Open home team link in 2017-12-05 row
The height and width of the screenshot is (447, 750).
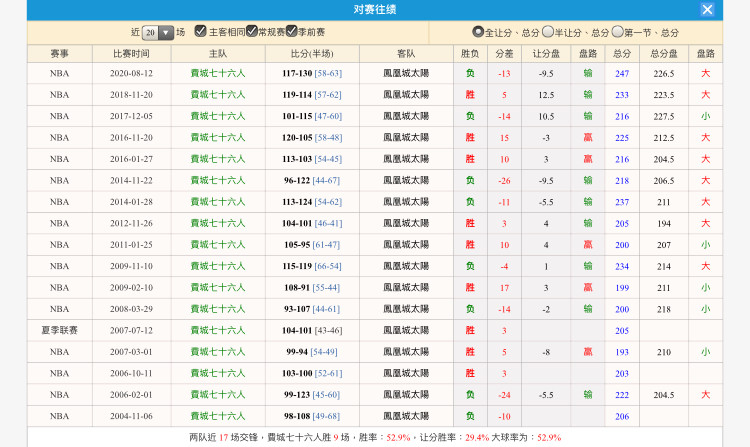point(218,116)
